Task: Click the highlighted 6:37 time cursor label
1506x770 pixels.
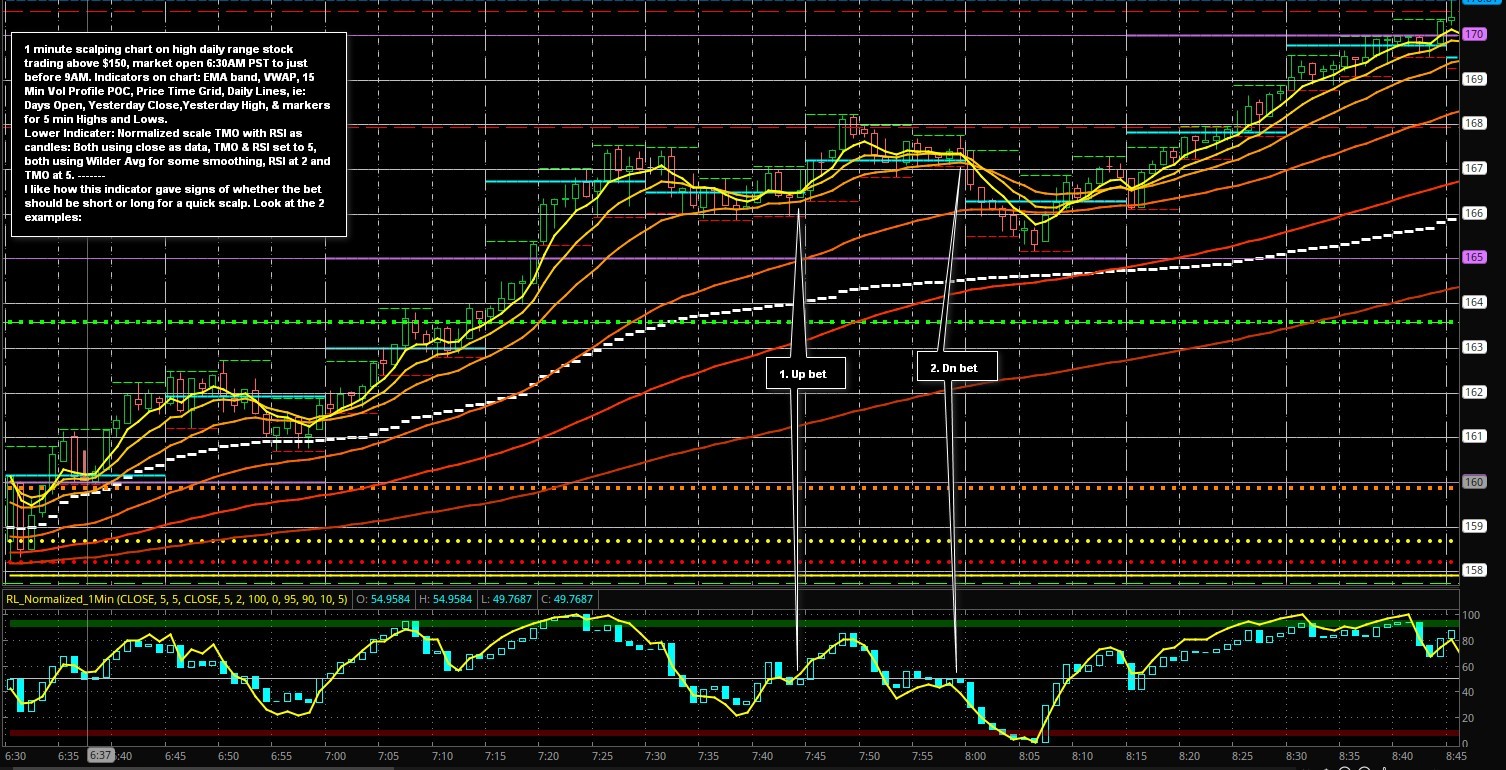Action: (102, 757)
